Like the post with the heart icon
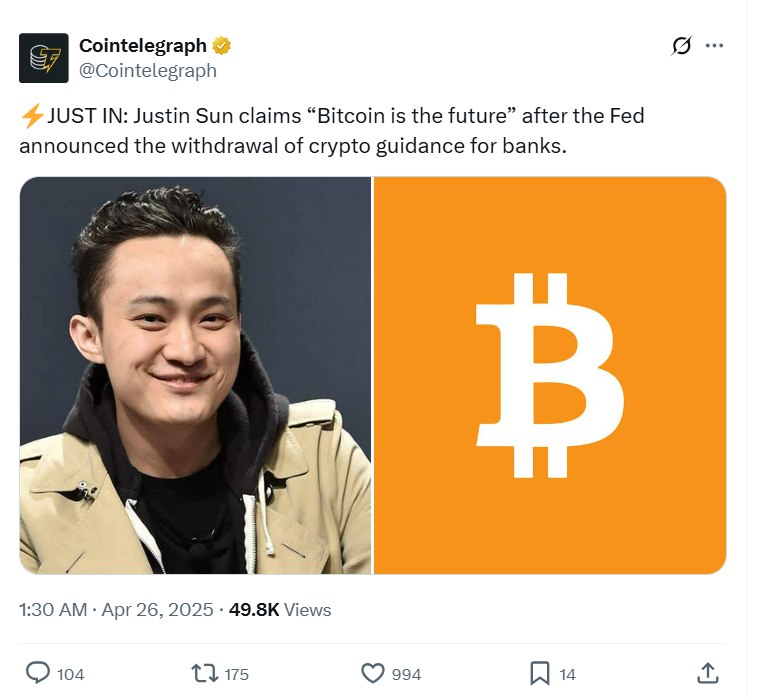This screenshot has width=757, height=698. click(x=373, y=673)
